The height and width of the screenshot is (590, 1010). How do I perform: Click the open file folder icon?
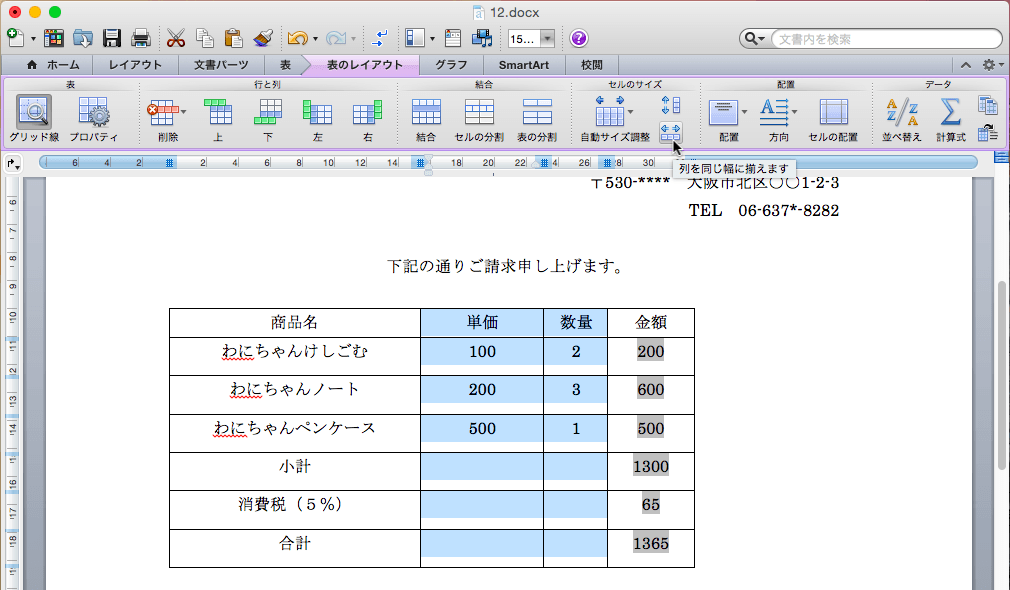82,39
